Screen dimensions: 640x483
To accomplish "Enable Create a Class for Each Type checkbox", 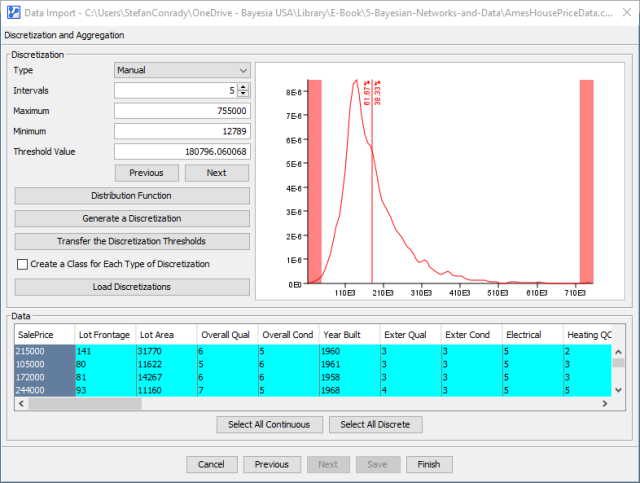I will click(22, 265).
